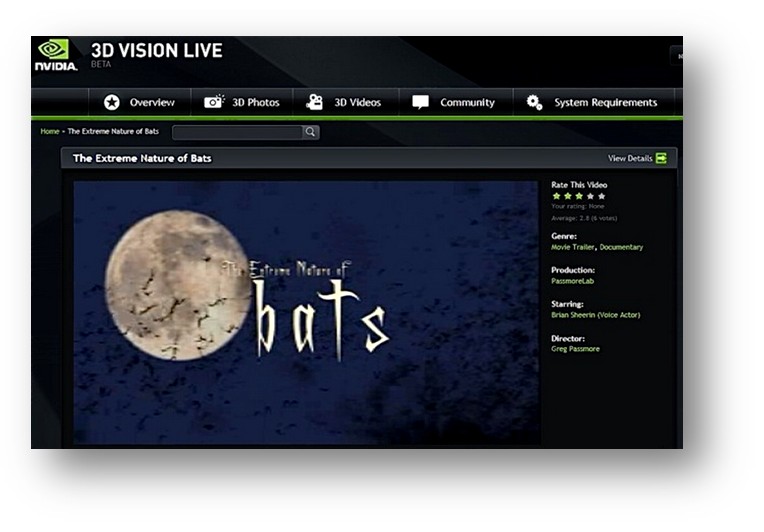Image resolution: width=764 pixels, height=532 pixels.
Task: Click the bats video player area
Action: tap(306, 313)
